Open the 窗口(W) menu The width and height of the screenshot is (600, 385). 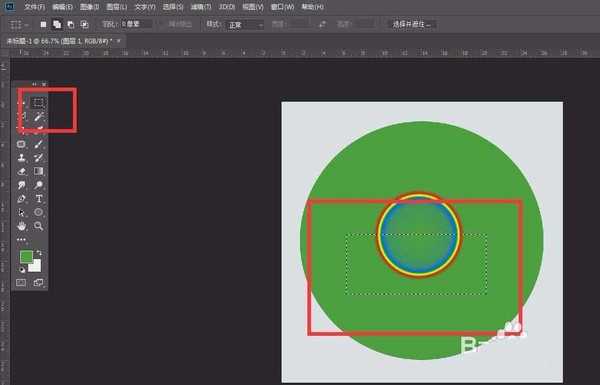coord(282,7)
